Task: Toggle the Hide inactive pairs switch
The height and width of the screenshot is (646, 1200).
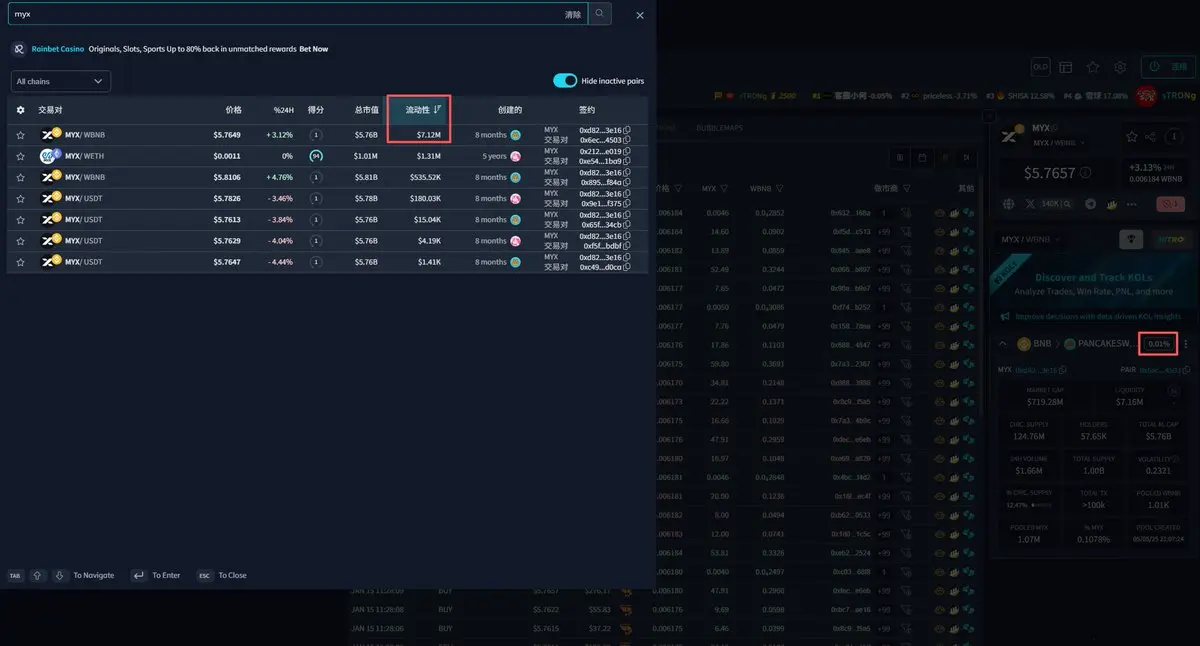Action: [565, 81]
